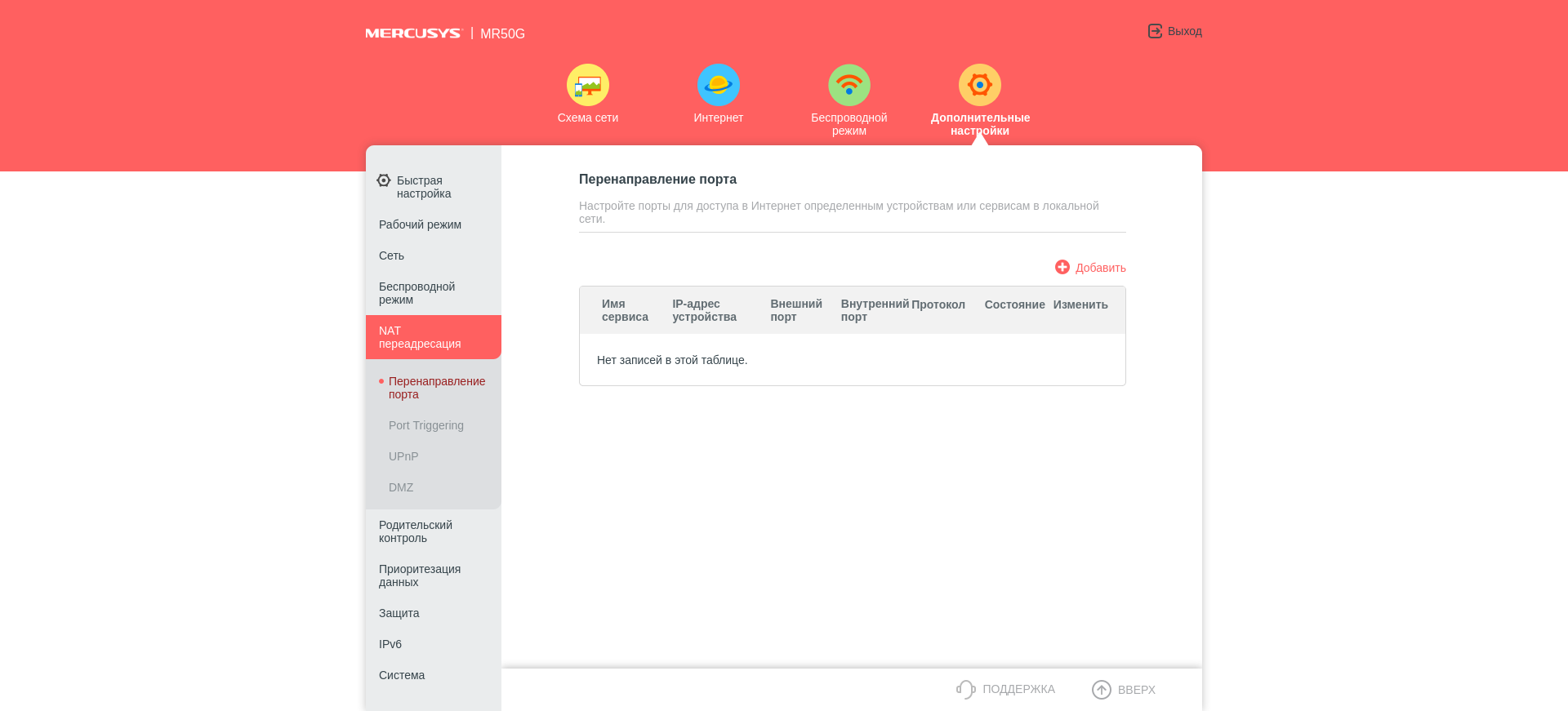Collapse the NAT переадресация section
The height and width of the screenshot is (711, 1568).
tap(420, 337)
